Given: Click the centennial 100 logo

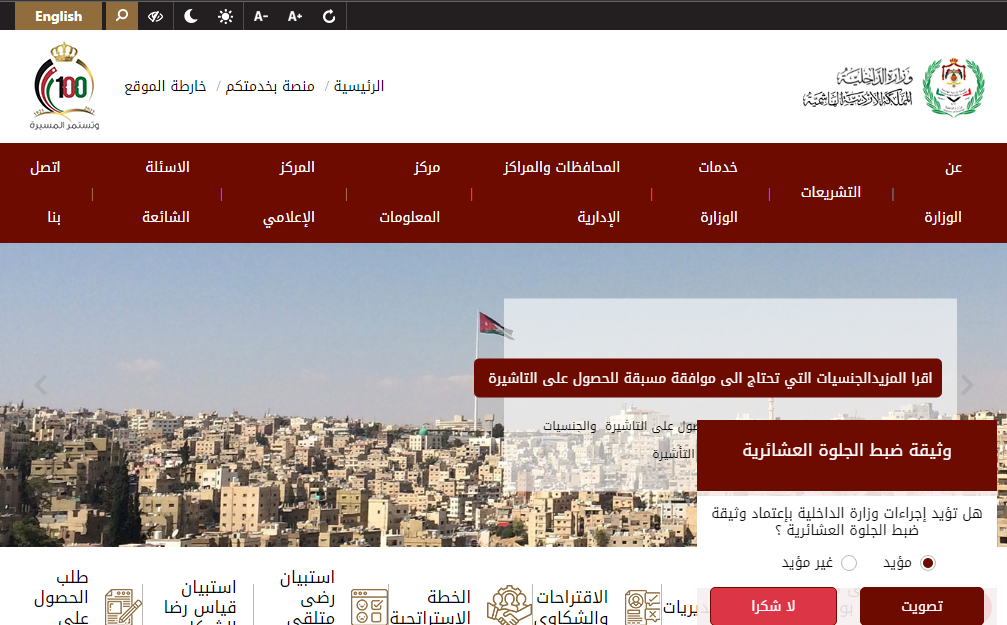Looking at the screenshot, I should click(64, 87).
